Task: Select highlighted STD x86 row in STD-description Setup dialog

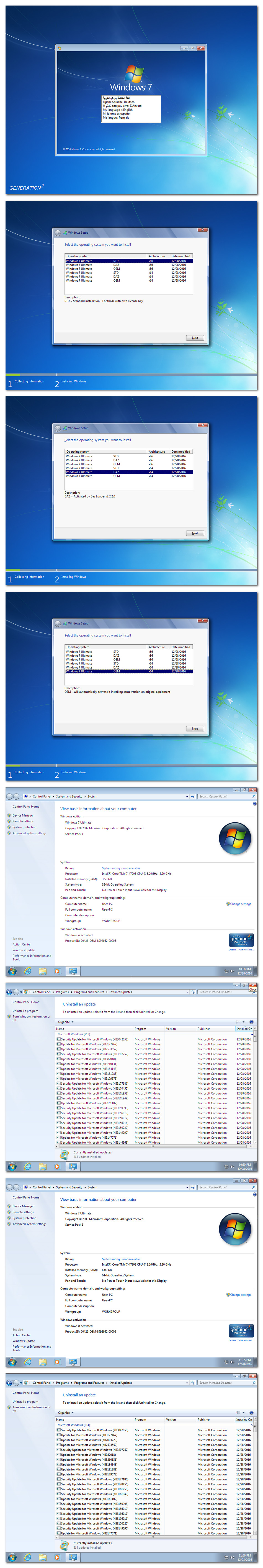Action: click(129, 261)
